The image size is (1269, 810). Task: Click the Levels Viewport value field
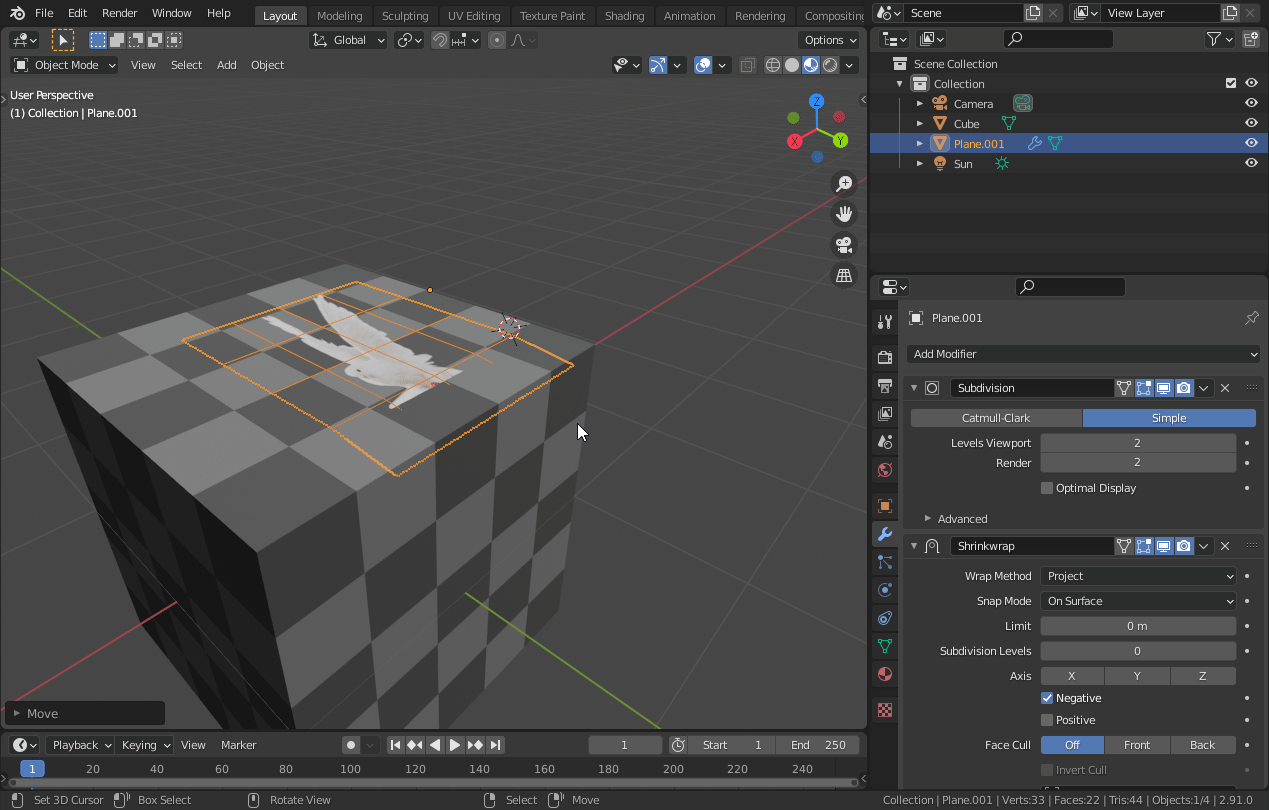tap(1138, 443)
